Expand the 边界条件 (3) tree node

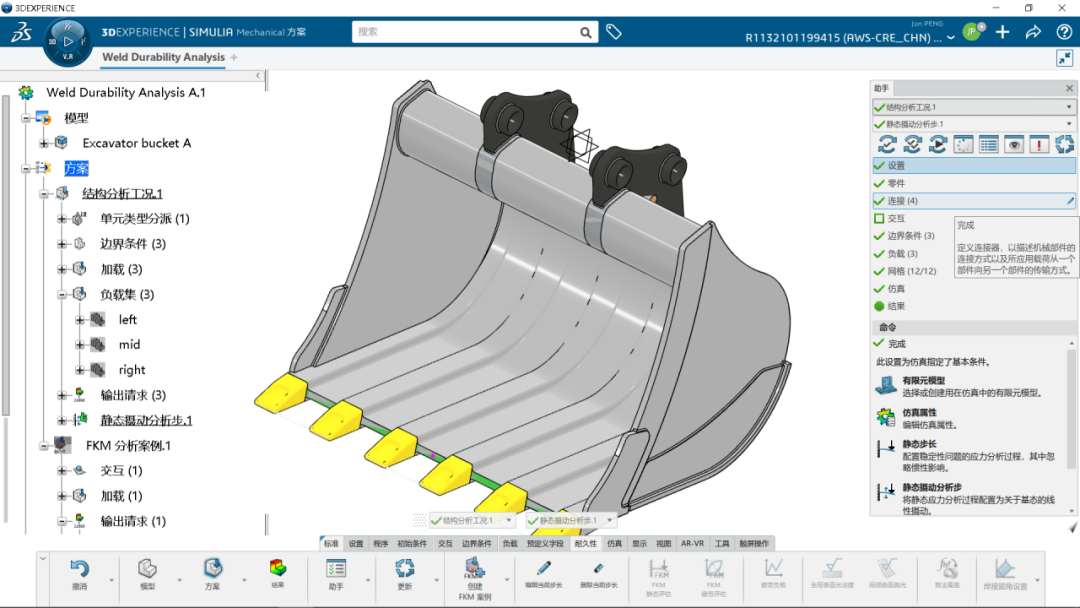[61, 244]
